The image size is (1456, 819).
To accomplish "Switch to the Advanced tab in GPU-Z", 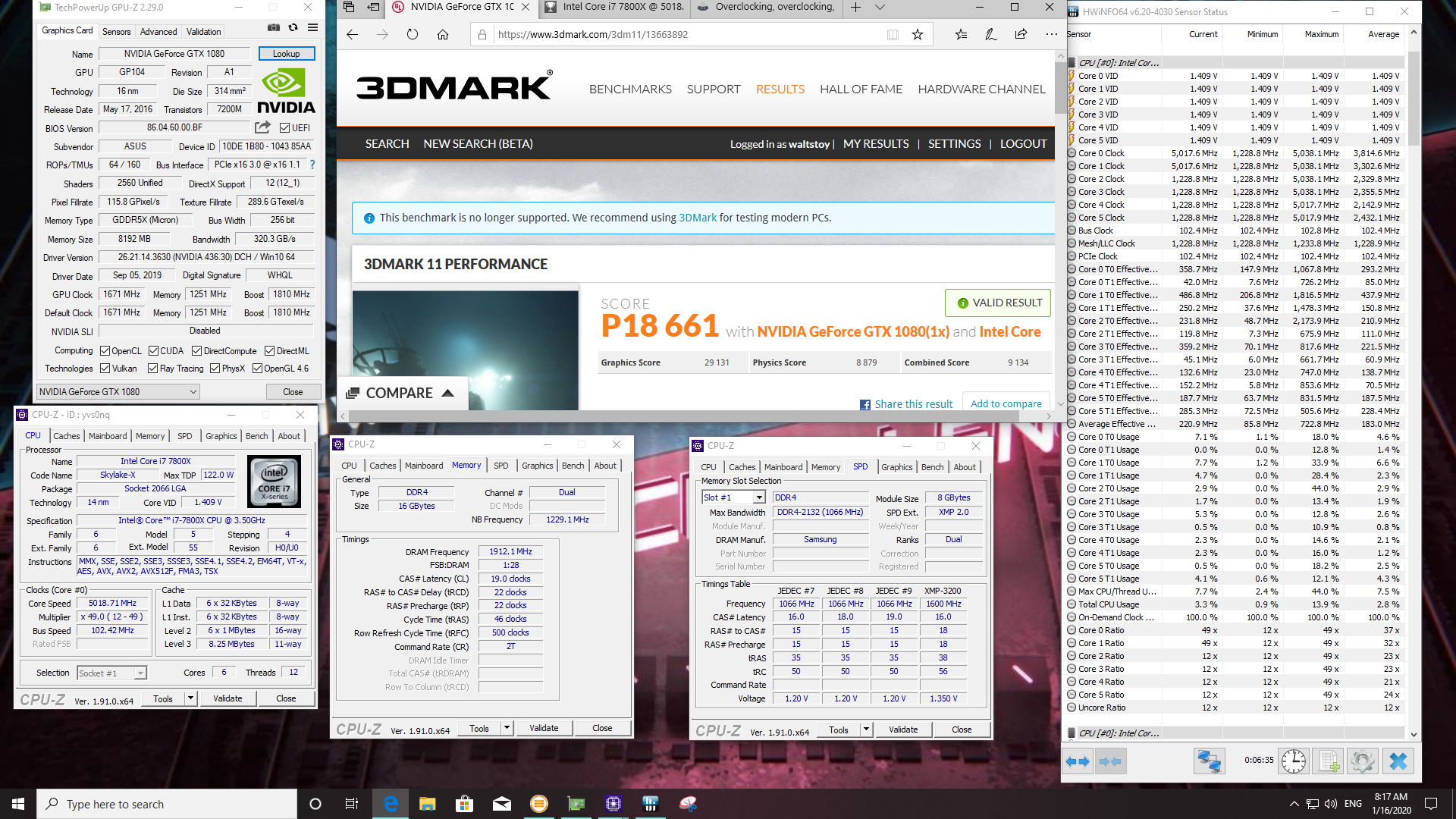I will click(x=158, y=31).
